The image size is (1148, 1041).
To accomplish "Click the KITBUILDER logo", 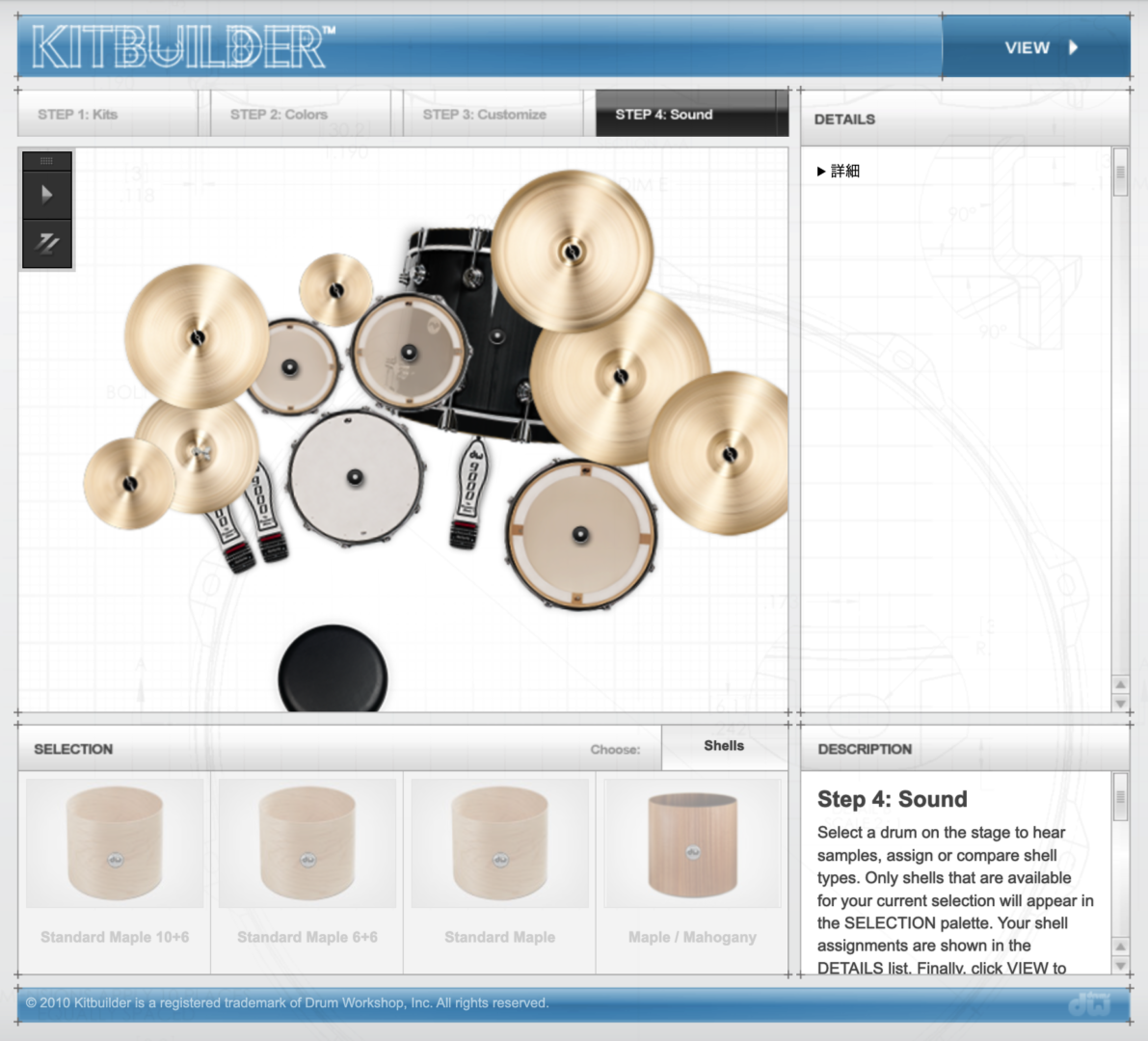I will coord(184,47).
